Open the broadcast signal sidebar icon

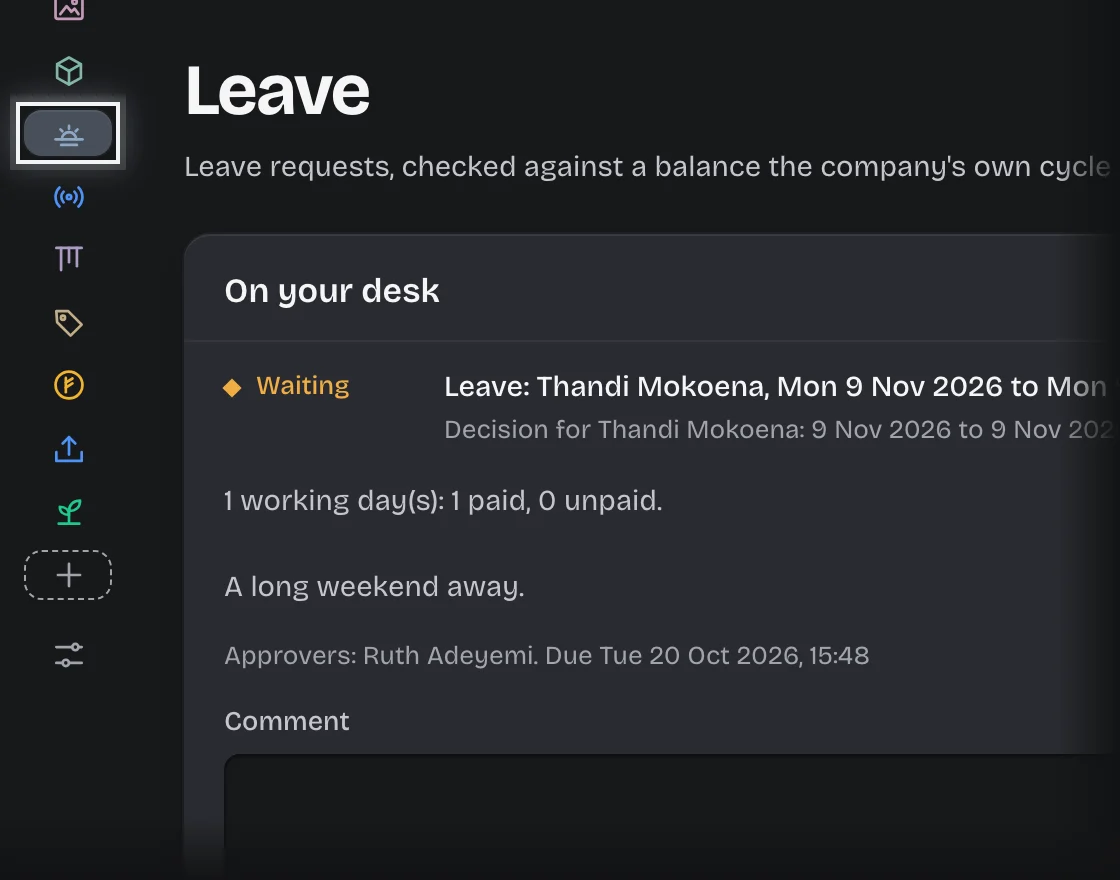pos(69,196)
